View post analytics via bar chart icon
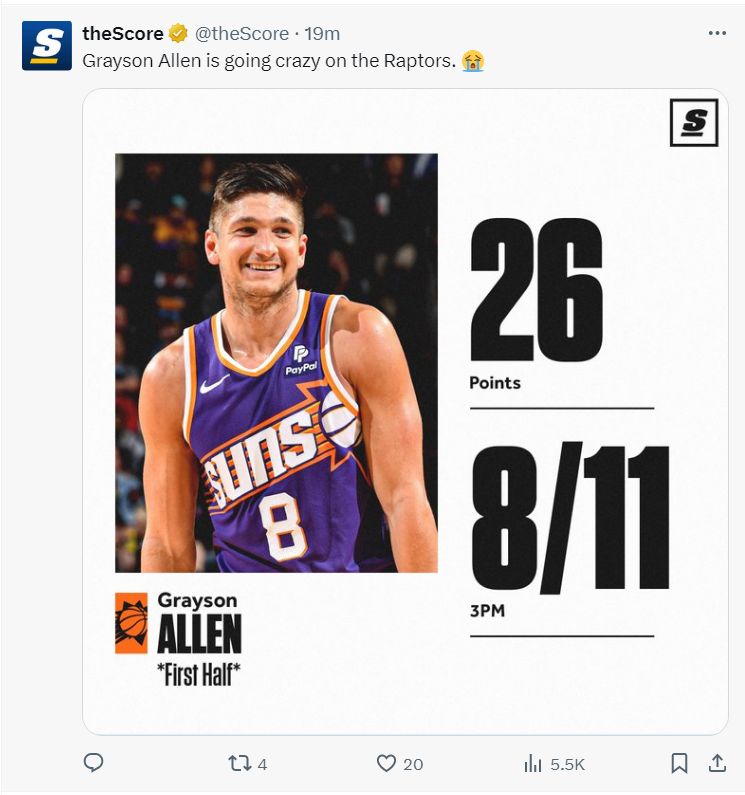 pos(533,763)
